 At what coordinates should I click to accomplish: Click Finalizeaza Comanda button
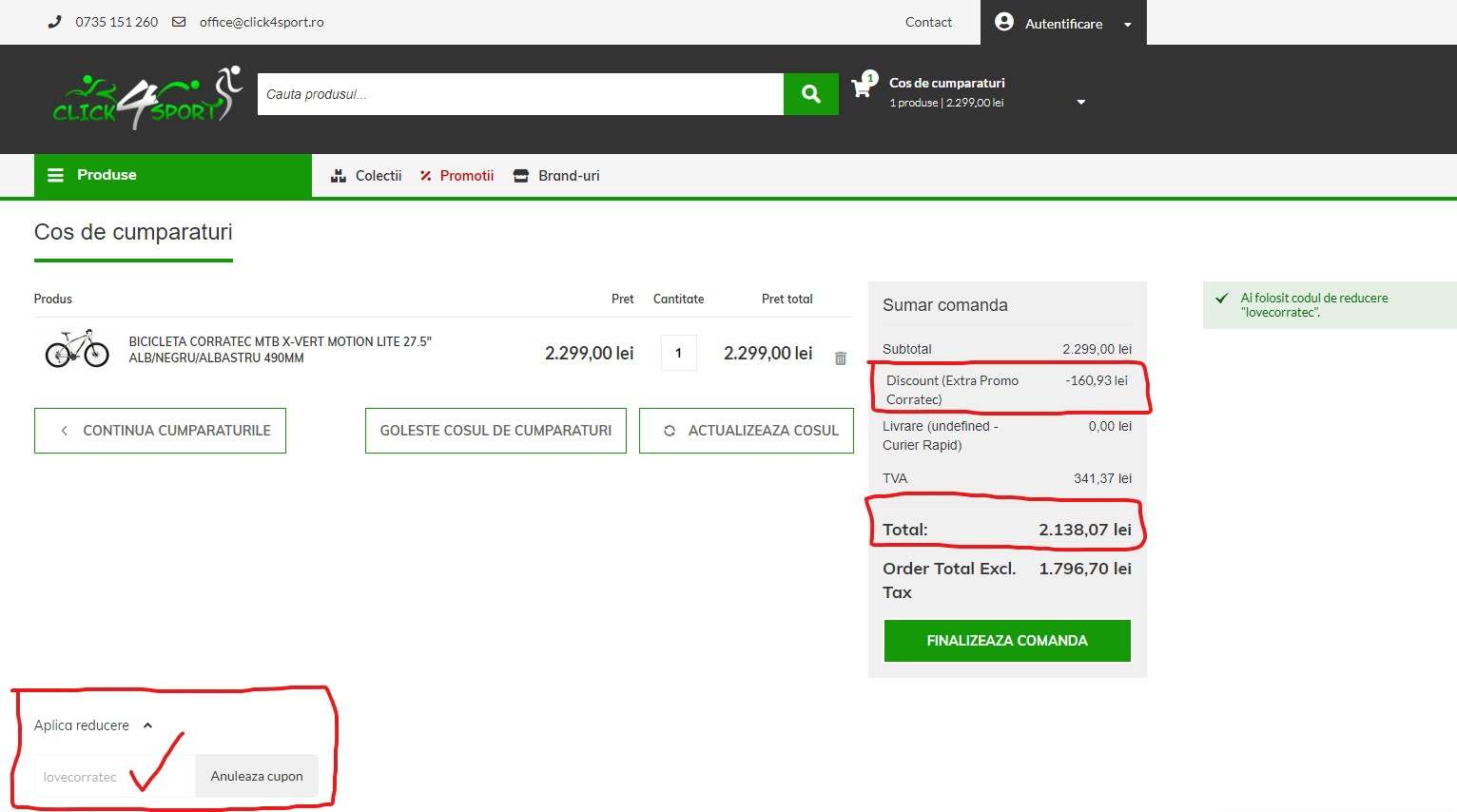1007,641
